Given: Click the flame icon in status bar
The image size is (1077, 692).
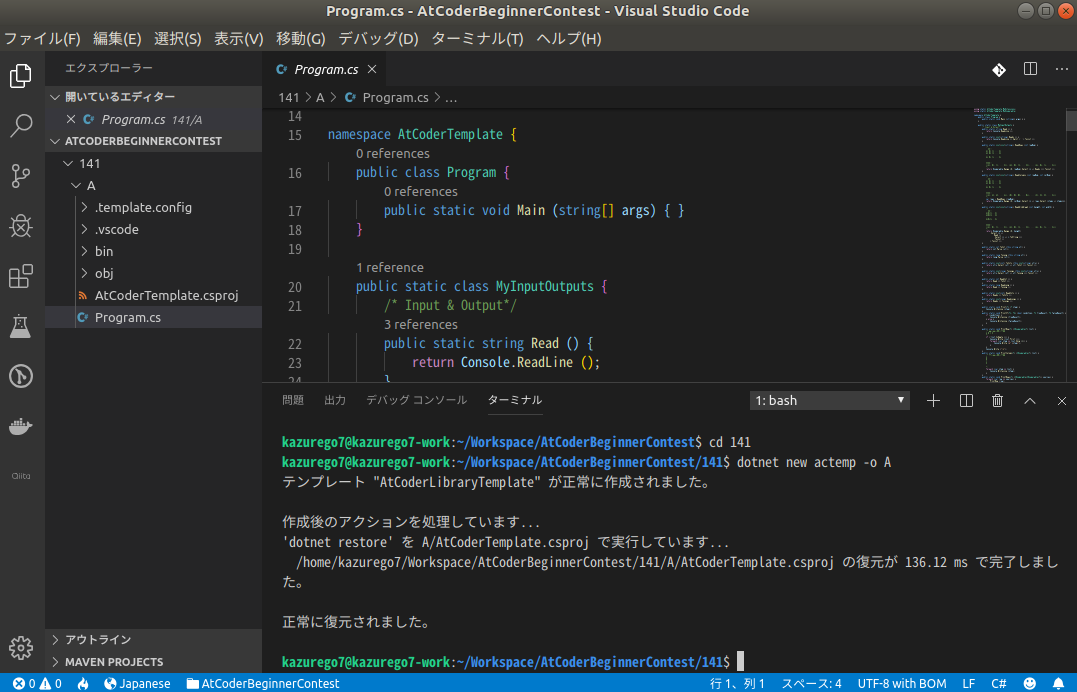Looking at the screenshot, I should (83, 684).
